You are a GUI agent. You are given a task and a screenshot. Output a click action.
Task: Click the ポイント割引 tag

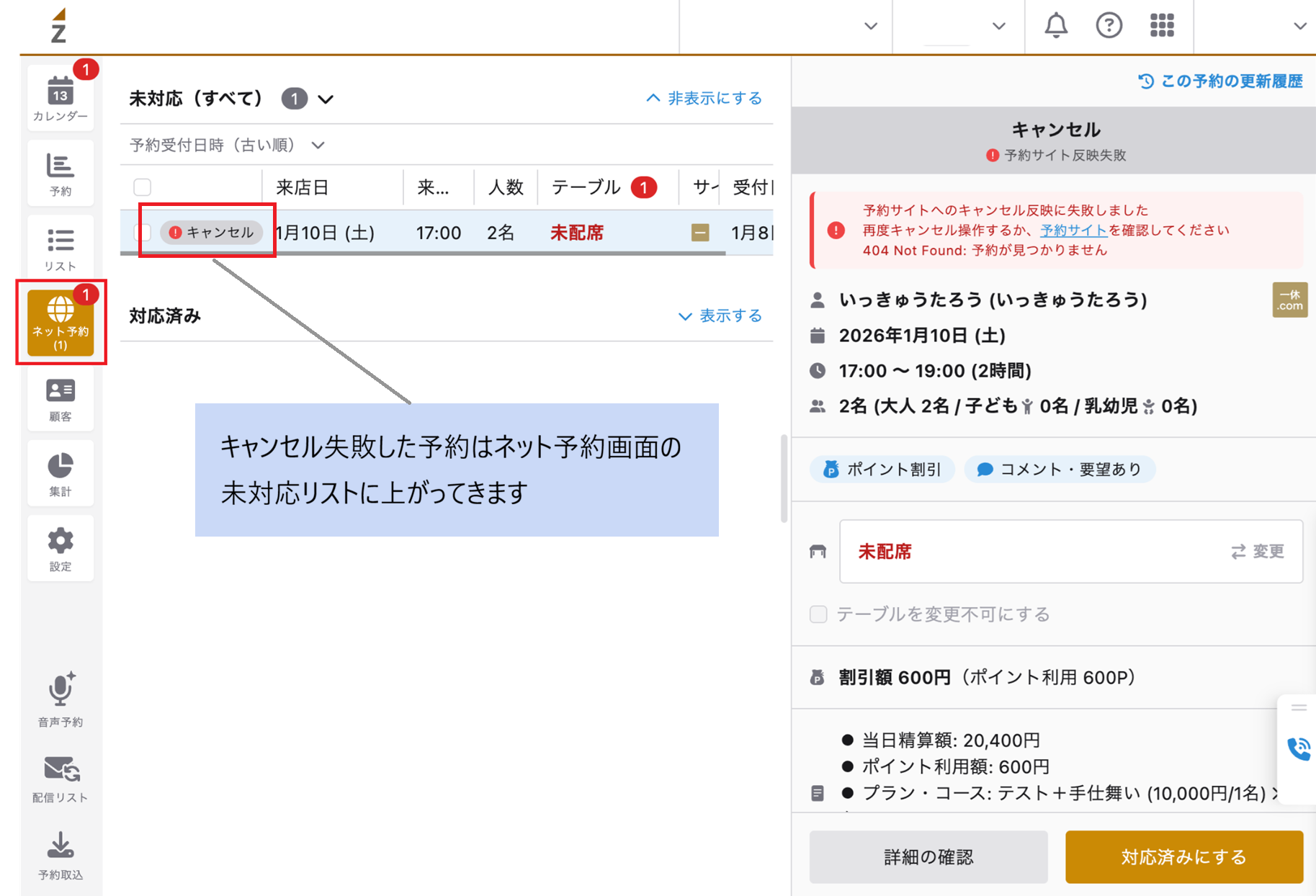click(x=882, y=470)
